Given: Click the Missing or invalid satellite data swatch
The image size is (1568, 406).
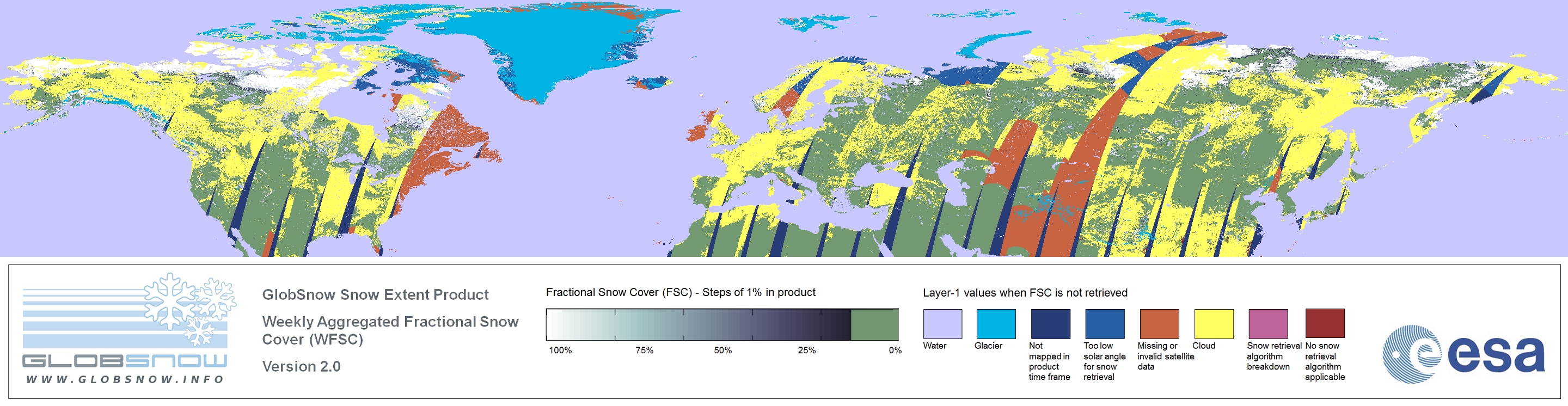Looking at the screenshot, I should point(1159,323).
